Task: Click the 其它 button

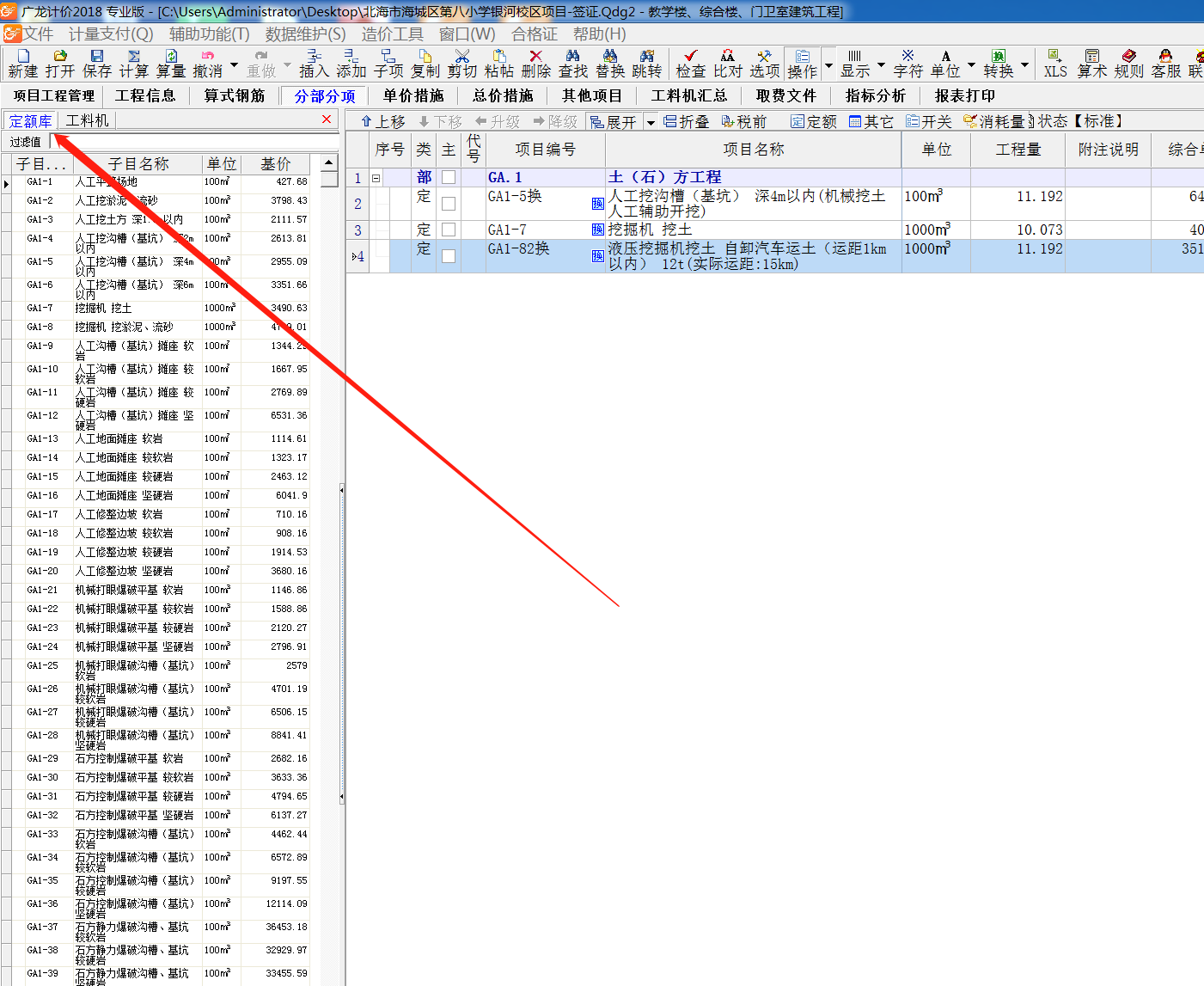Action: pyautogui.click(x=871, y=122)
